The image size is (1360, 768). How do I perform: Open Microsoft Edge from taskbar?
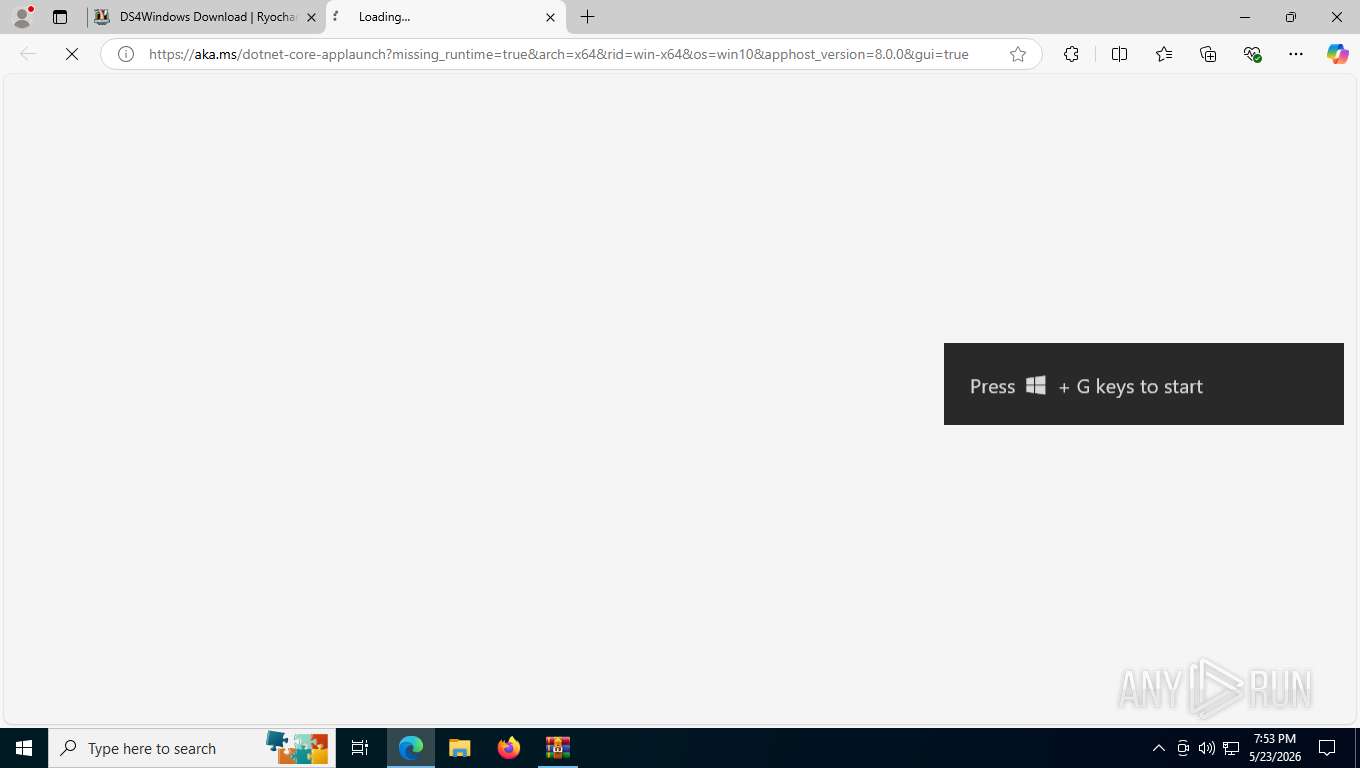click(411, 748)
